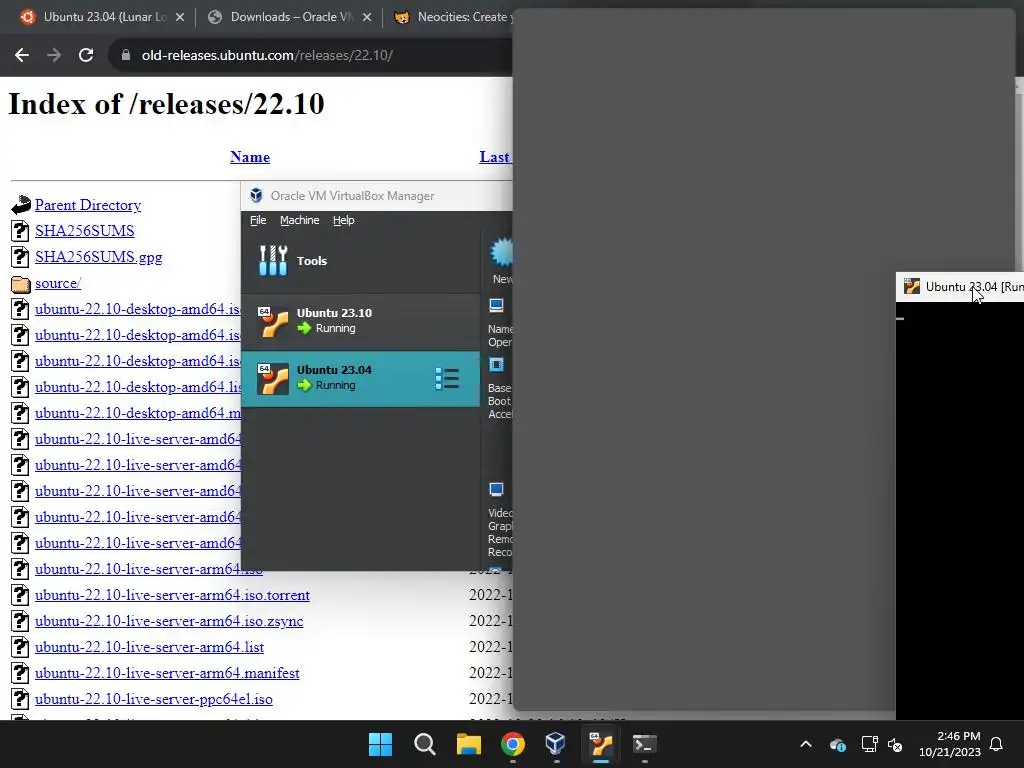Viewport: 1024px width, 768px height.
Task: Click the address bar URL
Action: 267,56
